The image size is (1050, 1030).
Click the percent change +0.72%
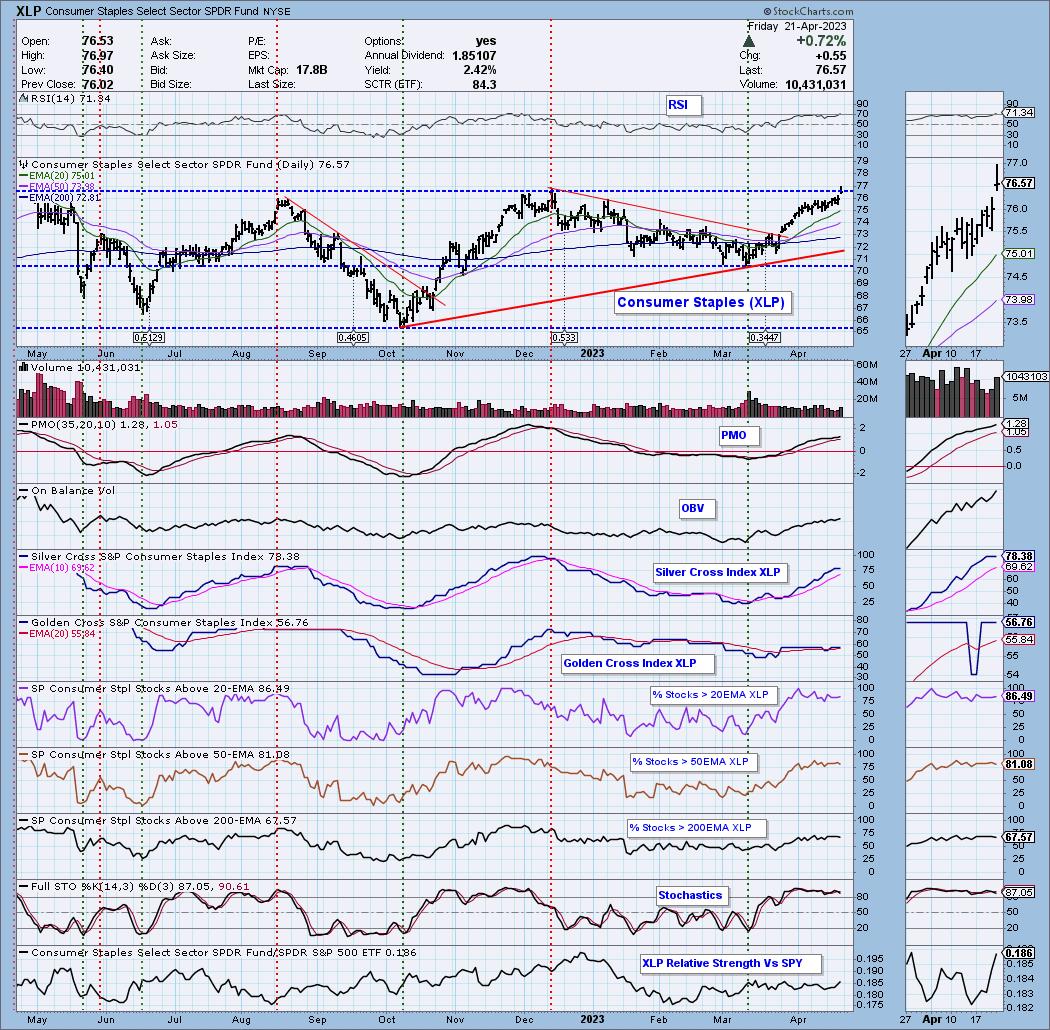click(821, 41)
